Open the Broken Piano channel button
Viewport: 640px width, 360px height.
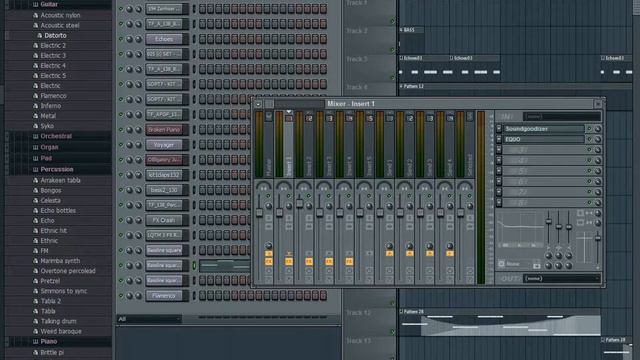pyautogui.click(x=165, y=130)
